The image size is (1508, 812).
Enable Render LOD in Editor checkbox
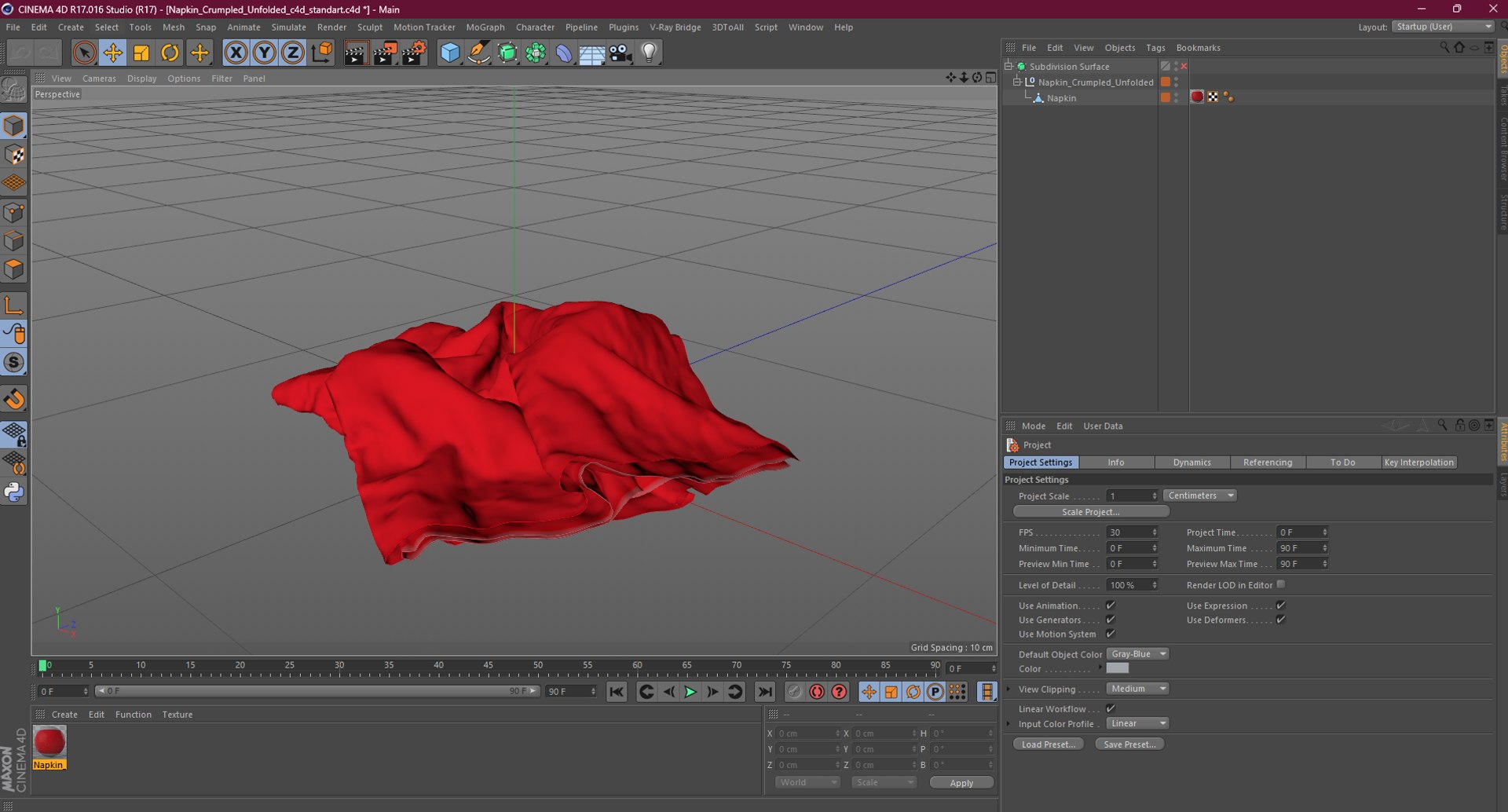pos(1281,584)
